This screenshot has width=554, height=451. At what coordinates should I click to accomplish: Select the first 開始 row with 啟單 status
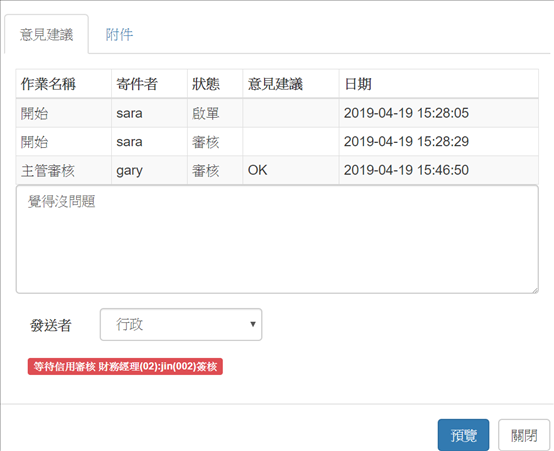click(277, 113)
